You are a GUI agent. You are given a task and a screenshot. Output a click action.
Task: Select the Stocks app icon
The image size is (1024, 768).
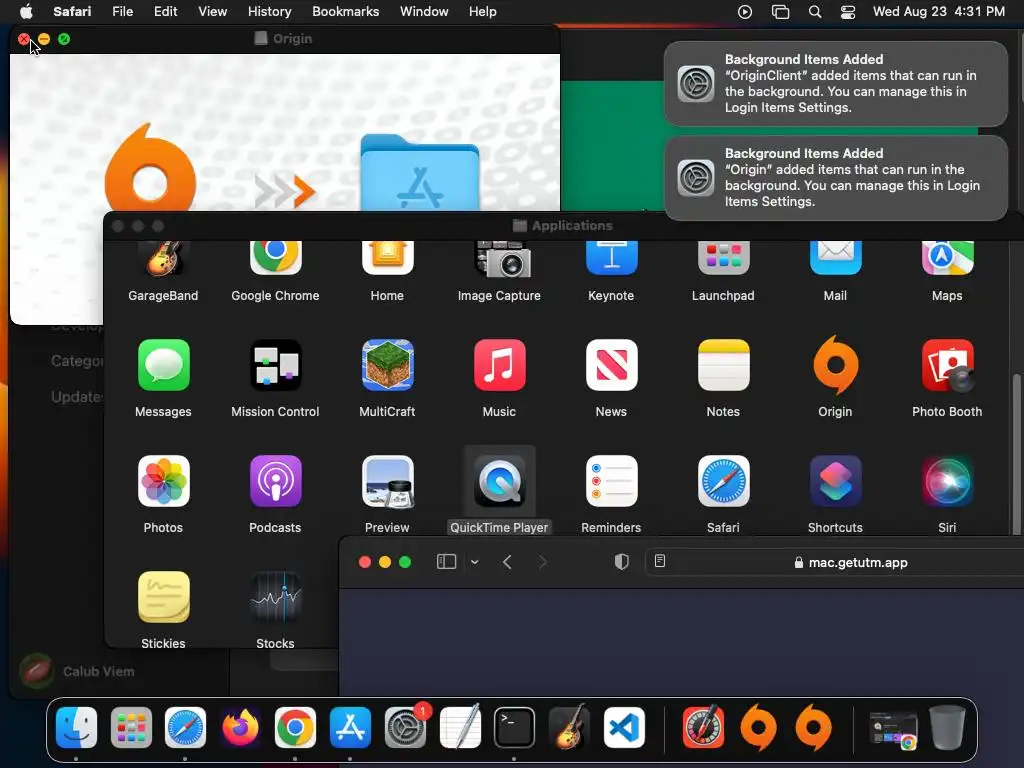(x=276, y=597)
